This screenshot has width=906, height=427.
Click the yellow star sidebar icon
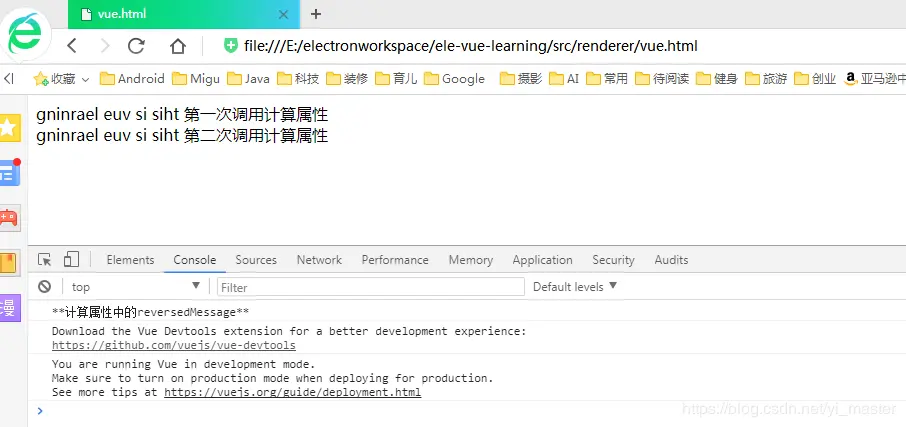9,128
